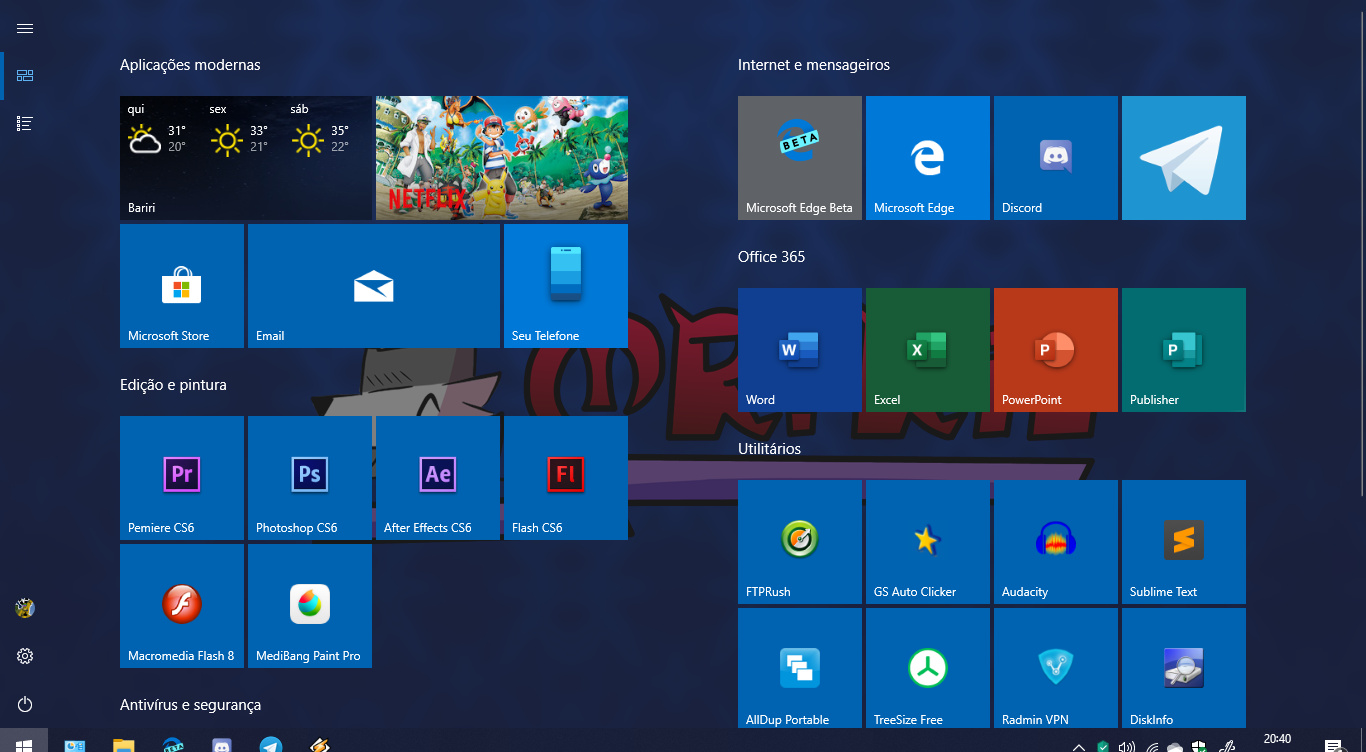This screenshot has width=1366, height=752.
Task: Launch the Telegram paper-plane tile
Action: click(1184, 158)
